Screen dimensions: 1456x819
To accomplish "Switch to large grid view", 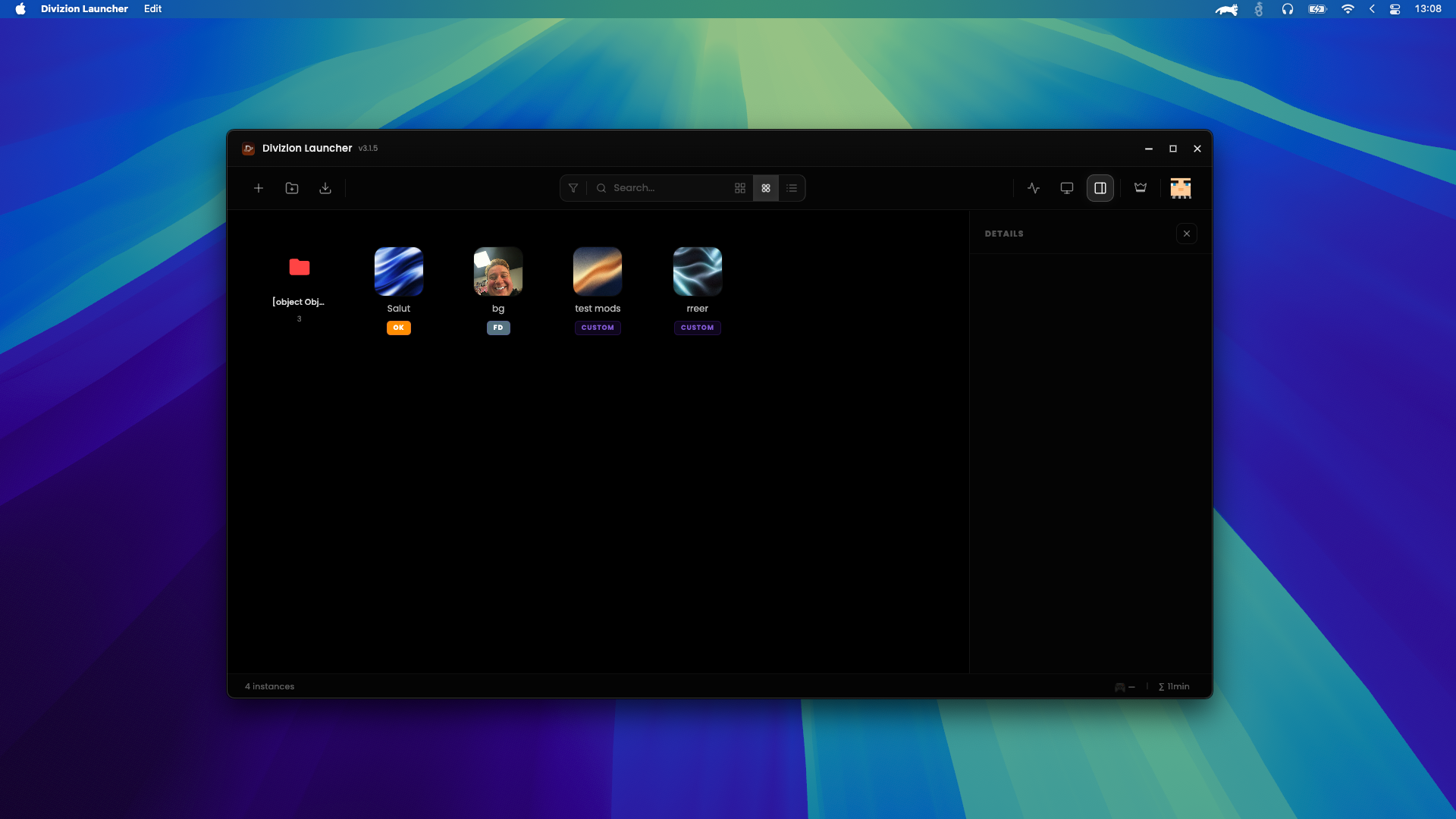I will [740, 188].
